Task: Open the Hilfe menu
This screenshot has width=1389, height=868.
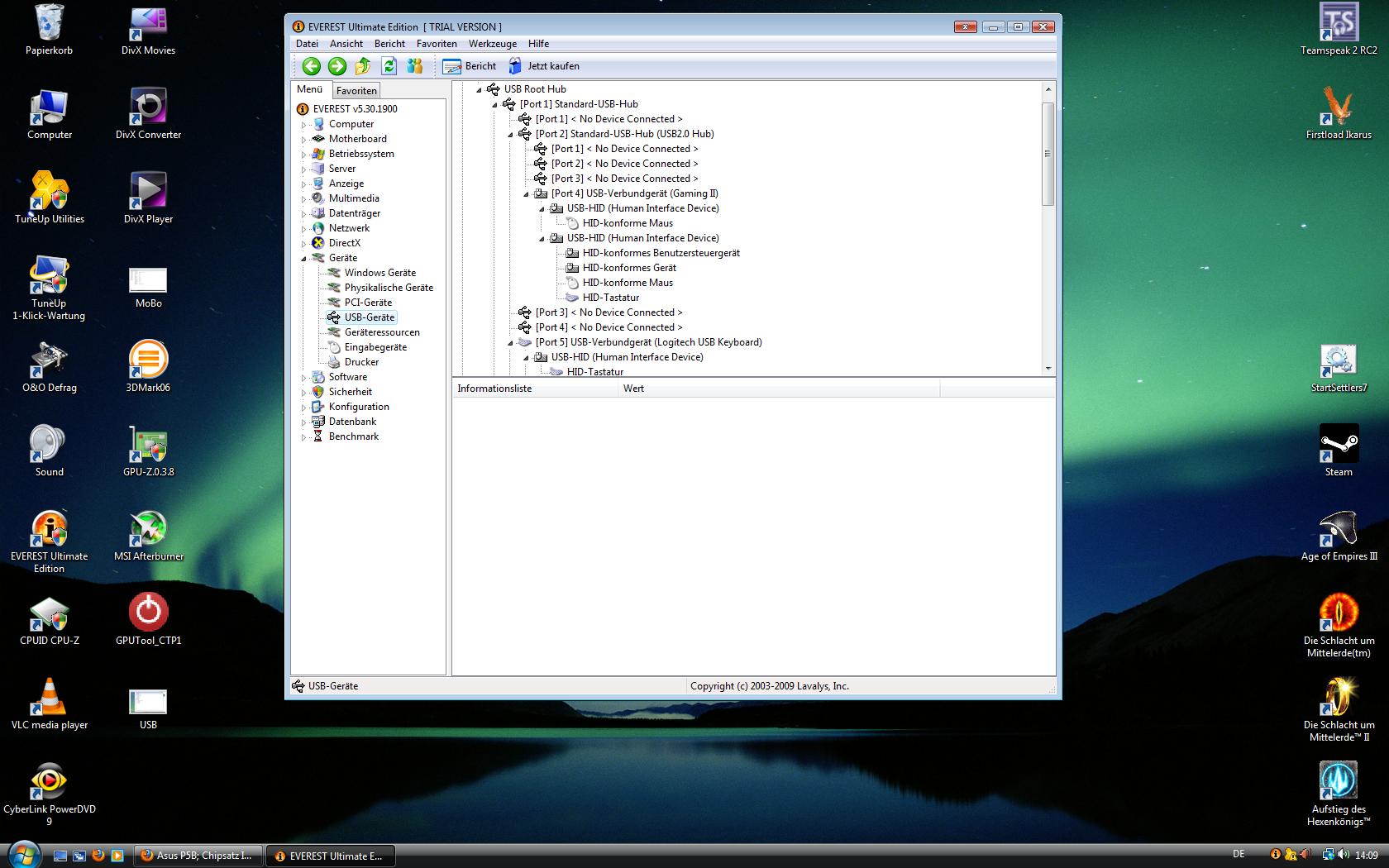Action: click(538, 44)
